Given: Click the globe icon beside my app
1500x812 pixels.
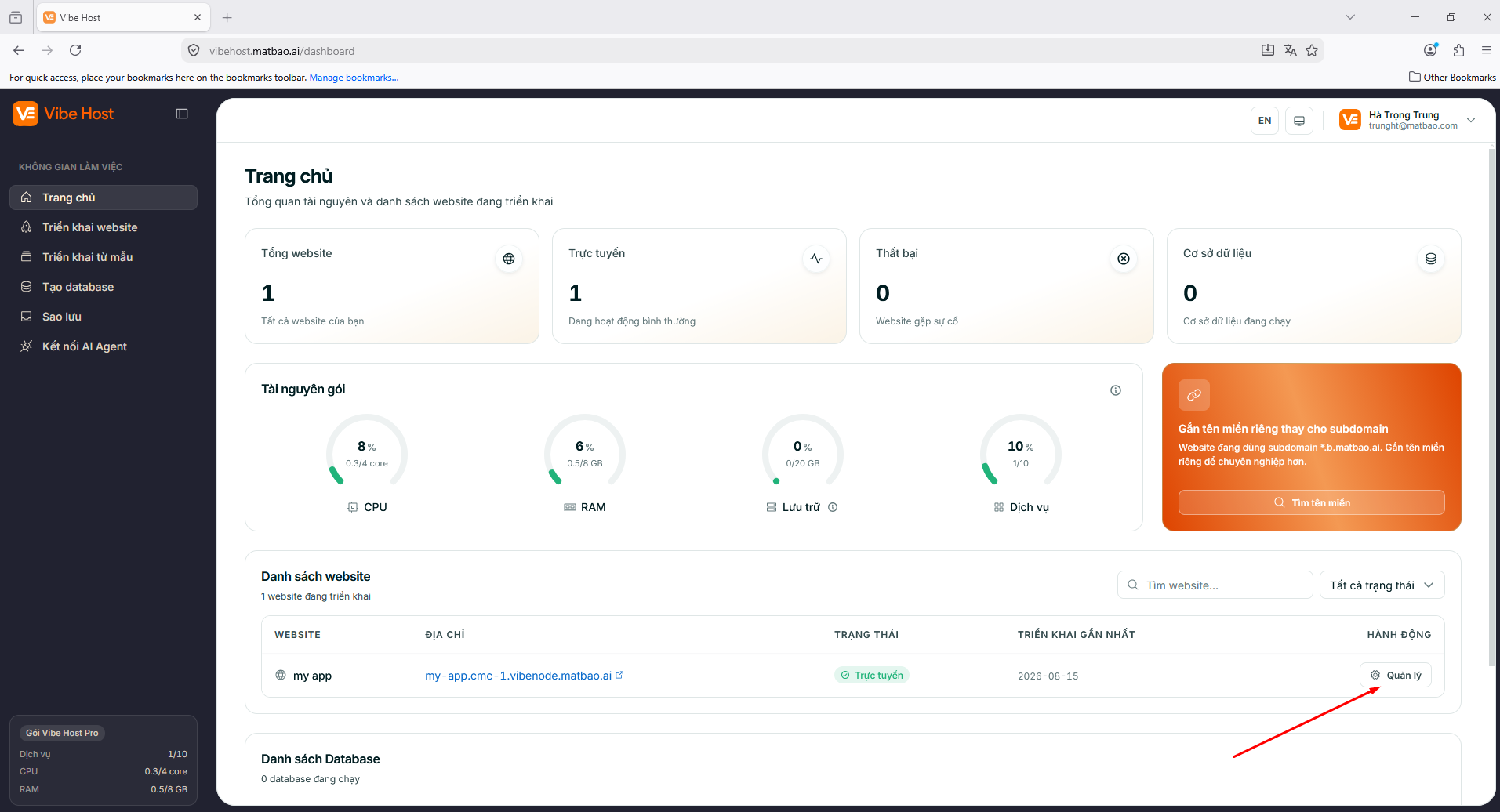Looking at the screenshot, I should [281, 675].
